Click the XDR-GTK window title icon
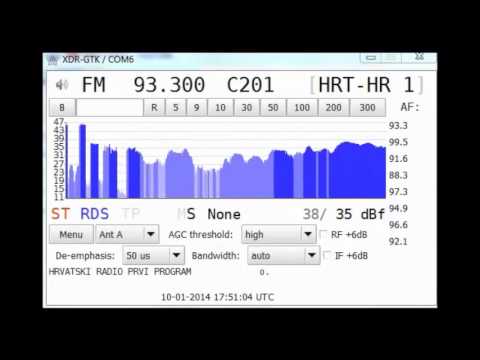480x360 pixels. coord(53,60)
